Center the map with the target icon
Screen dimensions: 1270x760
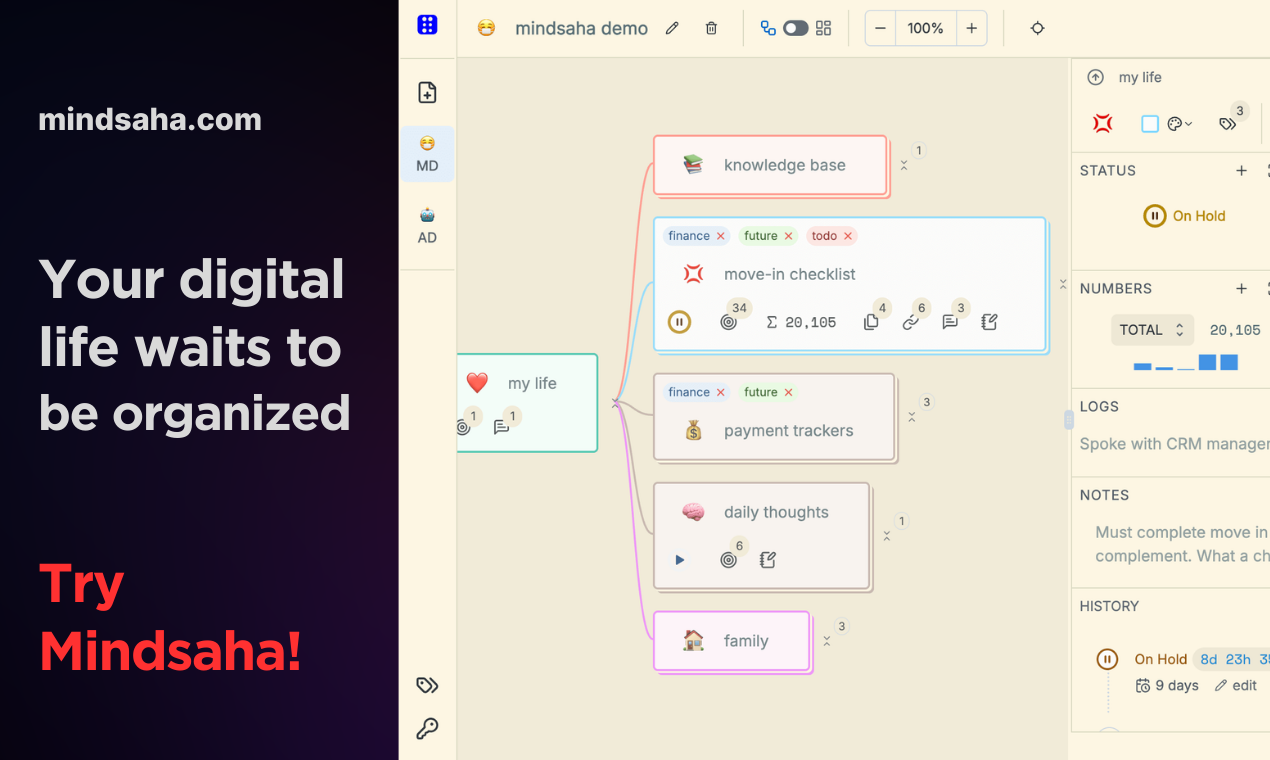[x=1037, y=28]
